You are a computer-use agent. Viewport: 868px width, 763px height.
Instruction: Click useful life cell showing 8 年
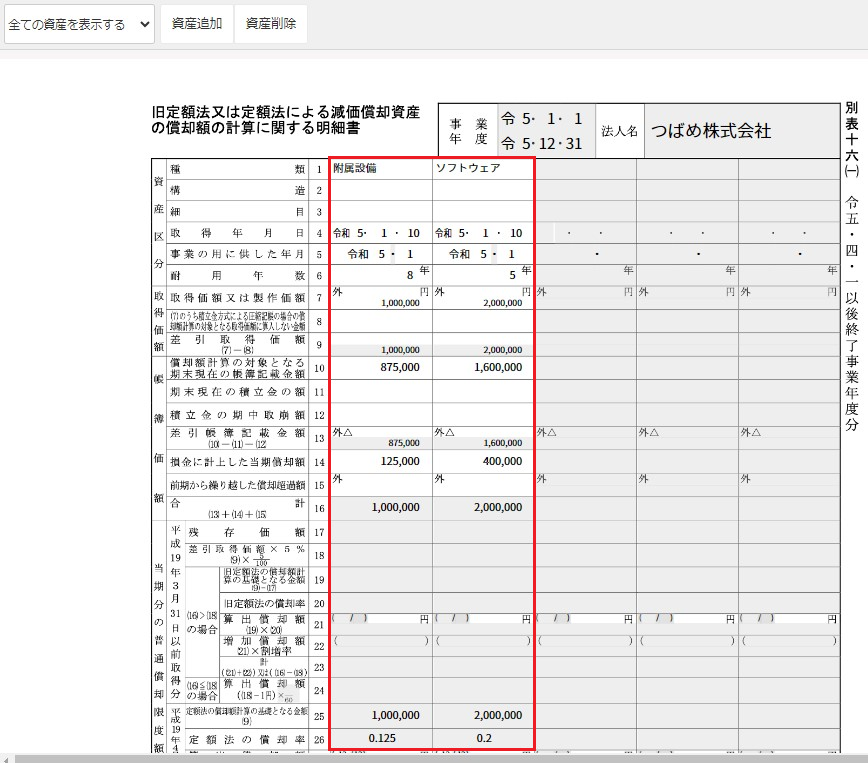(381, 275)
